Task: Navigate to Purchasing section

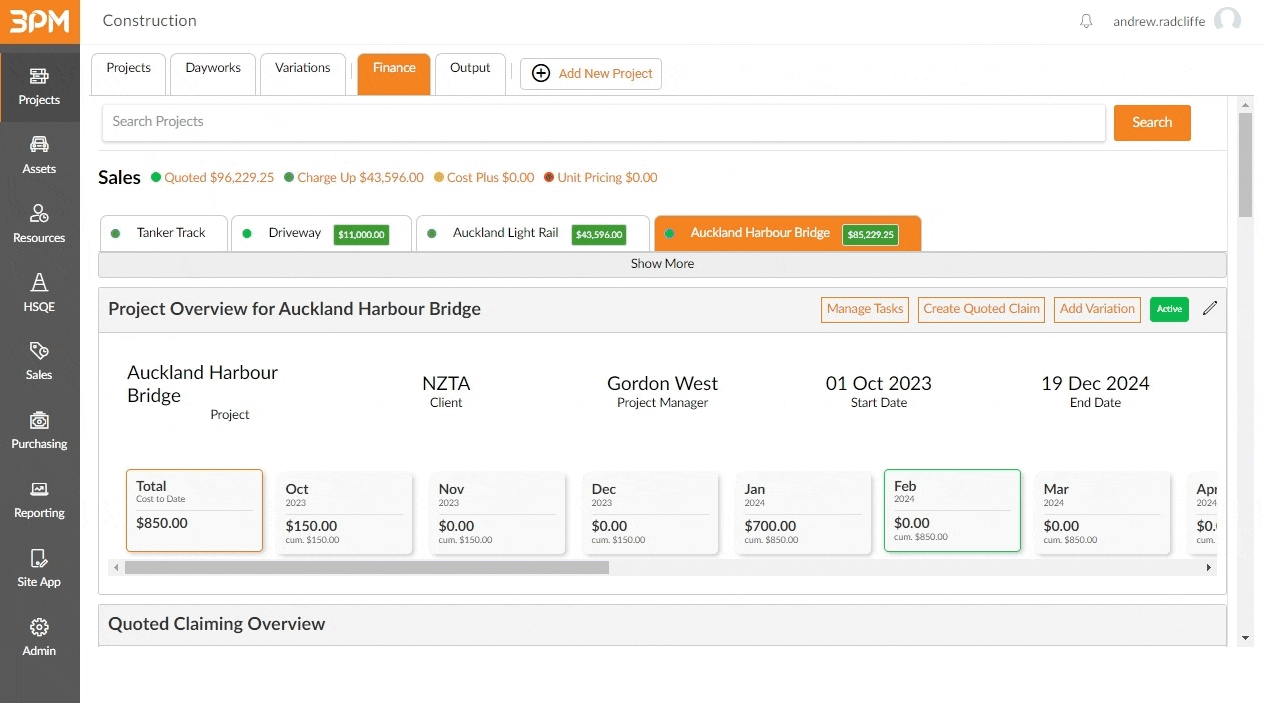Action: (x=39, y=431)
